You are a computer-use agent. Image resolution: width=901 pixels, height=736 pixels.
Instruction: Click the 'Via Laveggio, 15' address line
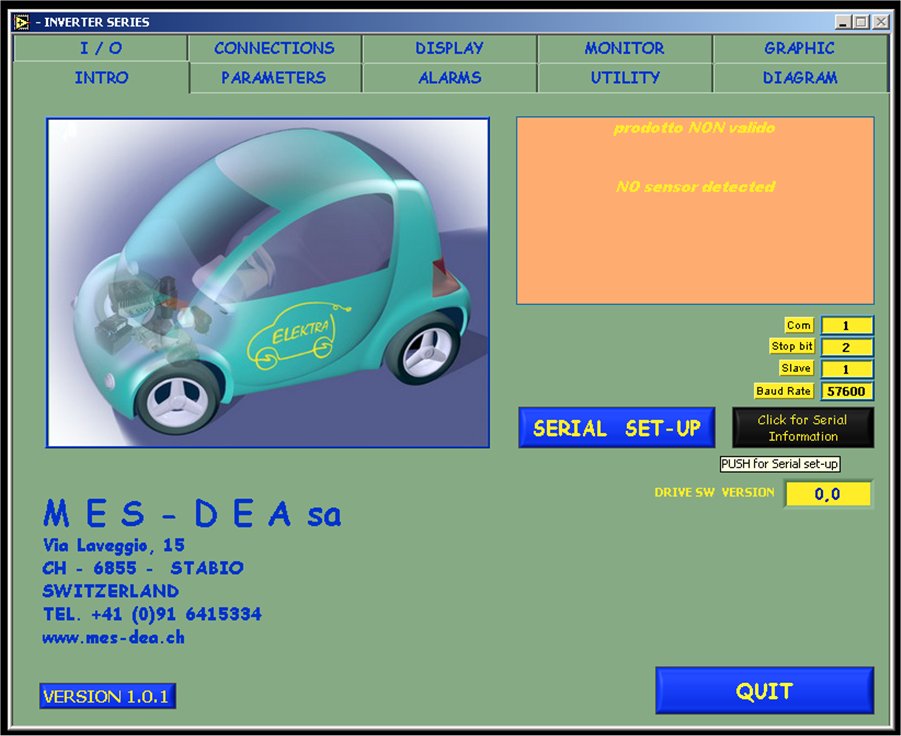[114, 545]
